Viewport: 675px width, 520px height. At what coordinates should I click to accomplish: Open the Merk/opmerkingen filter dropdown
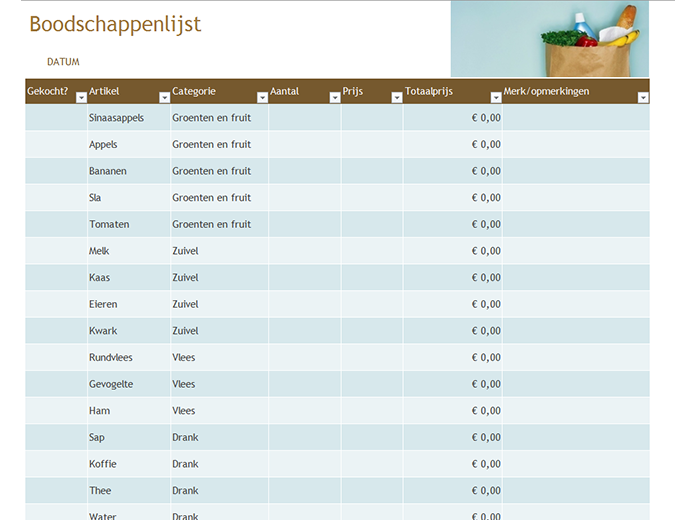point(643,98)
